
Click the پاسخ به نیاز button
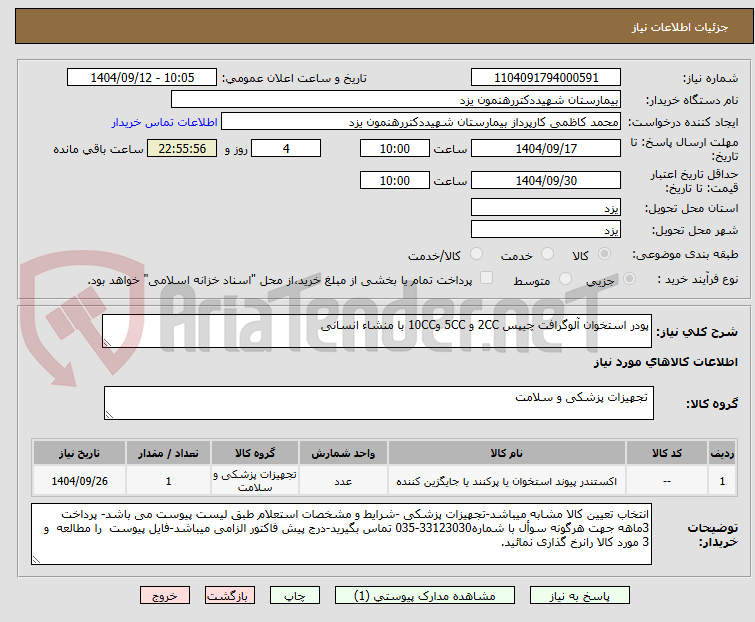[x=579, y=595]
